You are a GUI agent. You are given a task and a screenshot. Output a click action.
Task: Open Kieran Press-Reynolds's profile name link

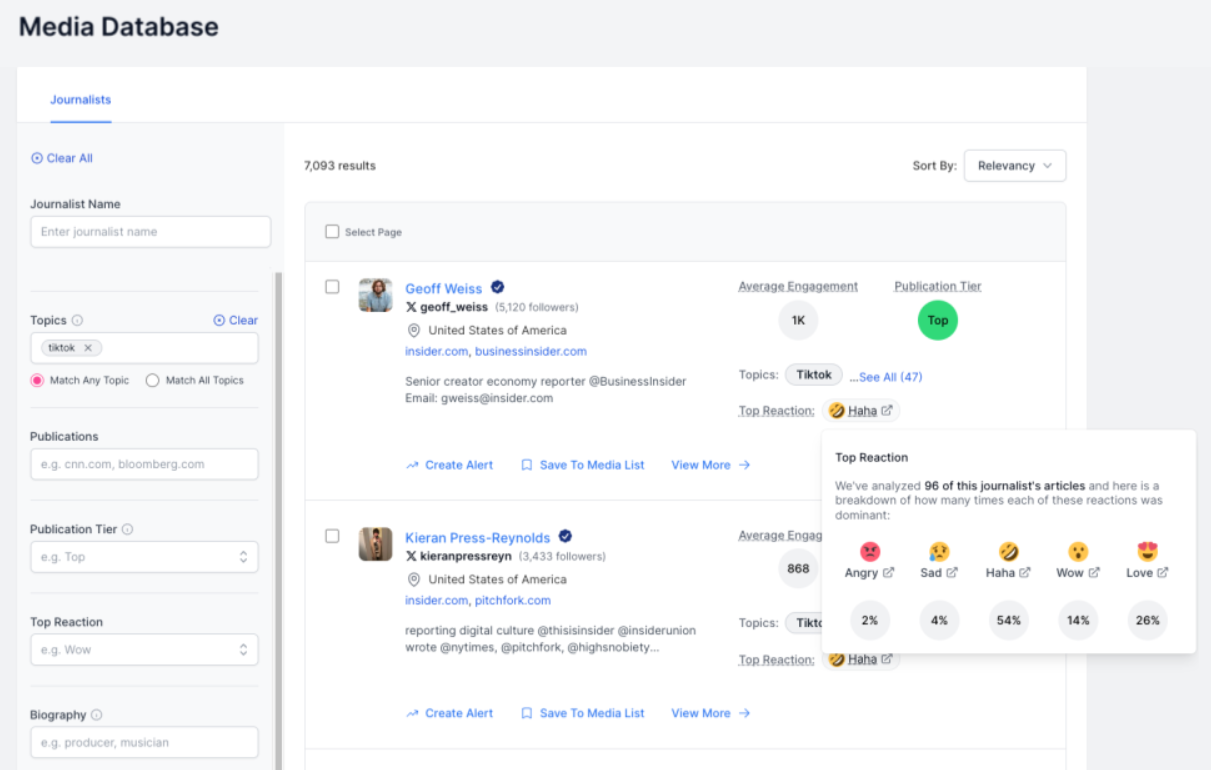pyautogui.click(x=477, y=537)
